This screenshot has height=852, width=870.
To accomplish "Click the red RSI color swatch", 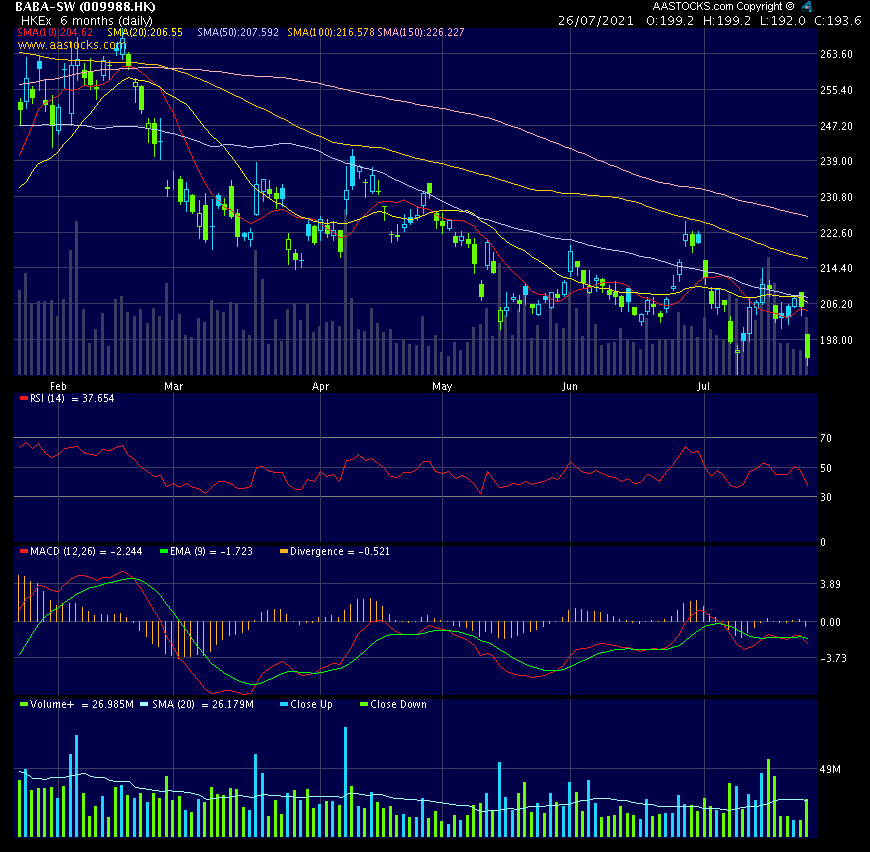I will pos(22,397).
